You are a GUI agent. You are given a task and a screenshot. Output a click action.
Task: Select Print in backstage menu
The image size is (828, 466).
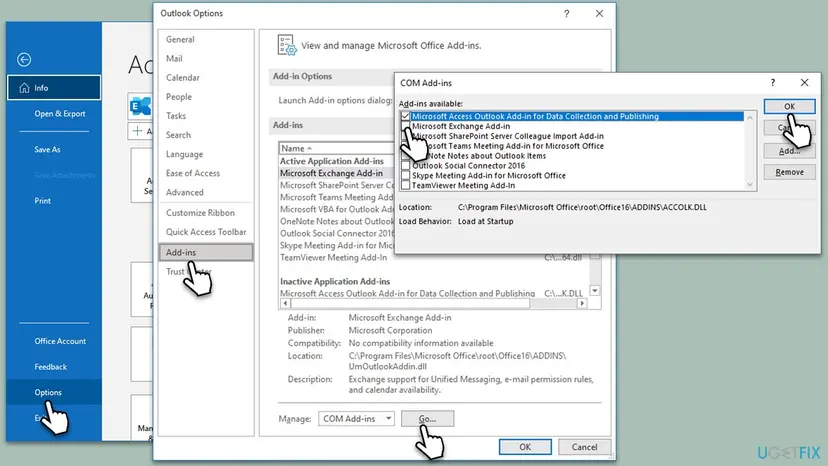(x=43, y=201)
